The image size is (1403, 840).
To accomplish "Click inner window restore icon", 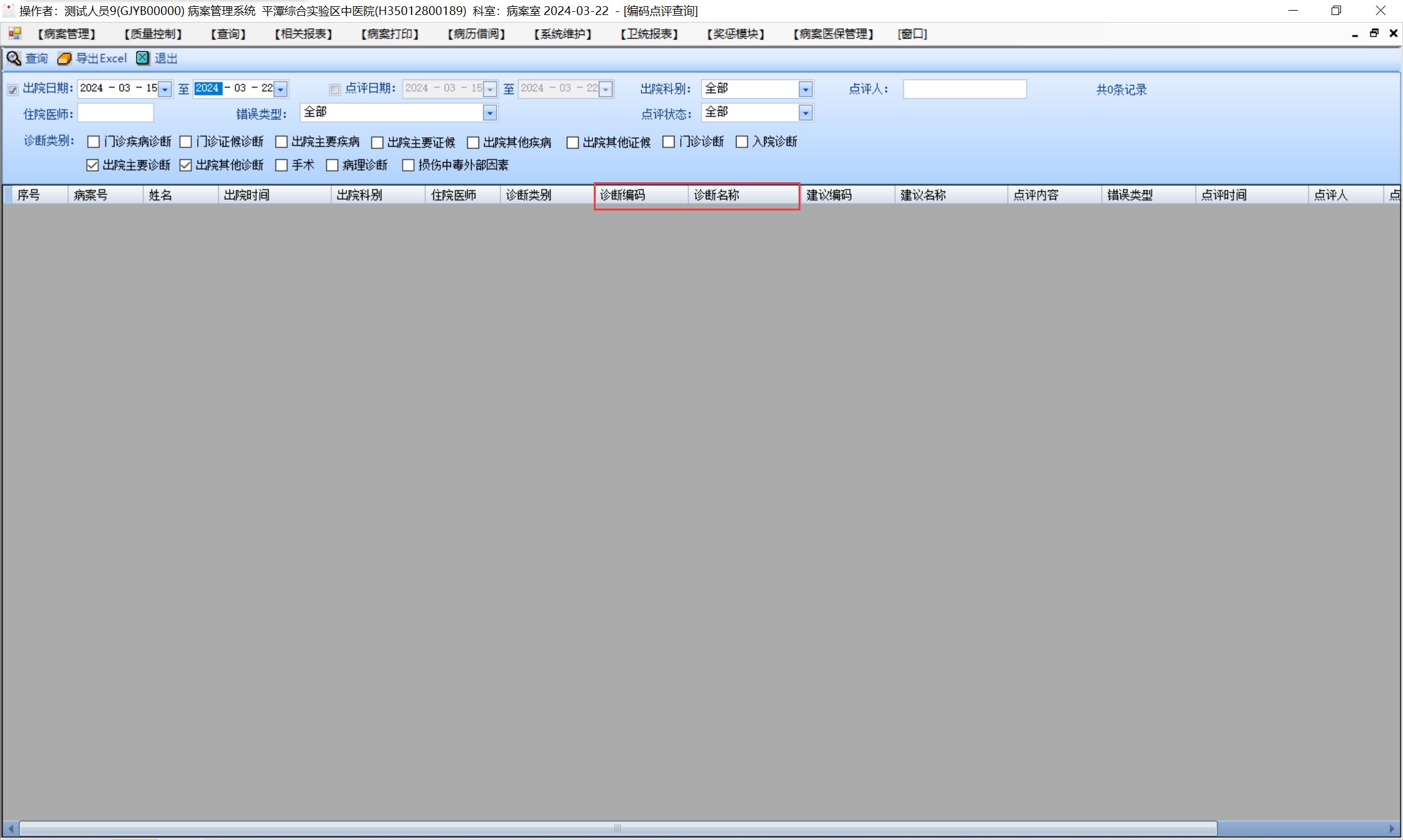I will [1374, 33].
